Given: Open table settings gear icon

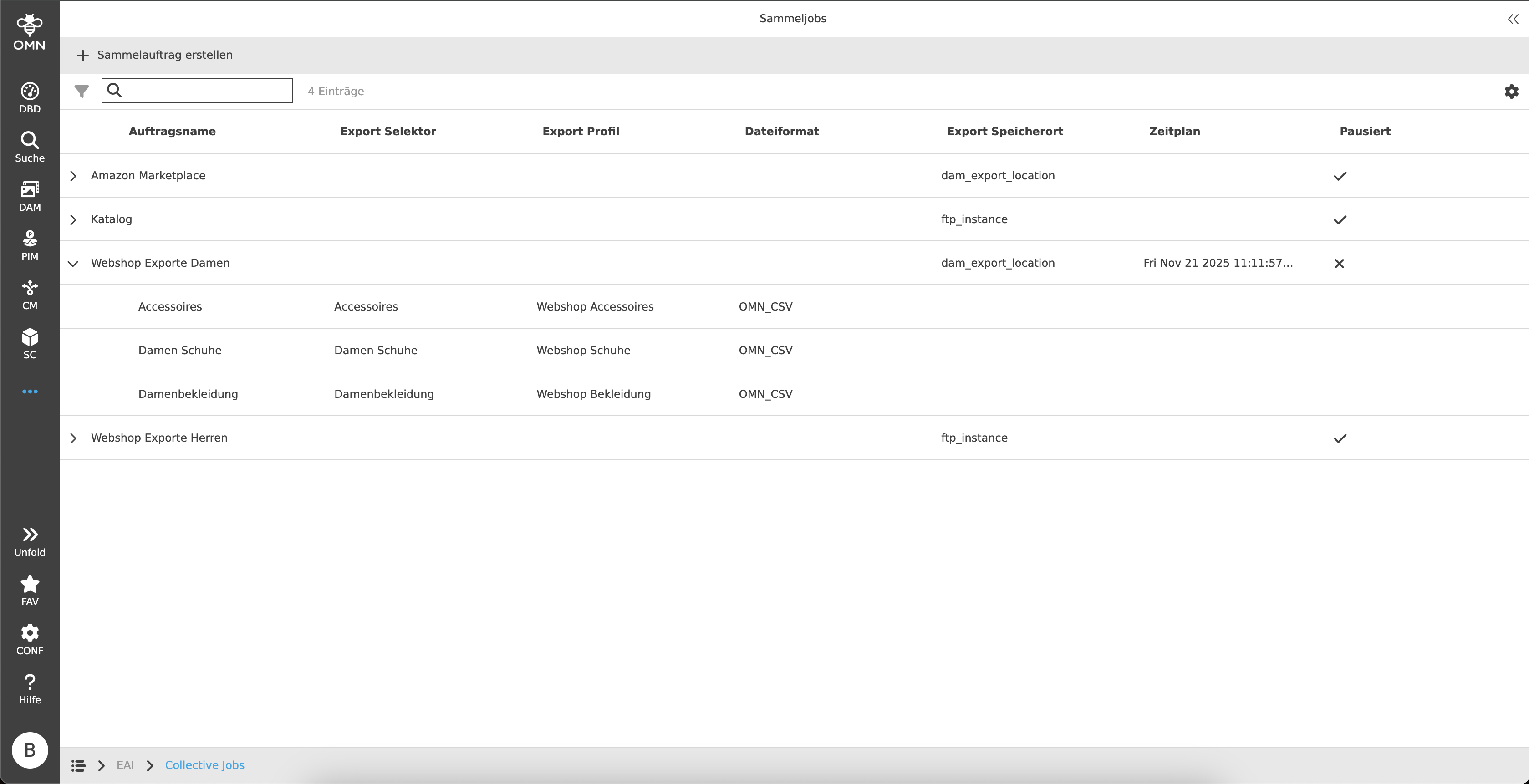Looking at the screenshot, I should [x=1511, y=92].
